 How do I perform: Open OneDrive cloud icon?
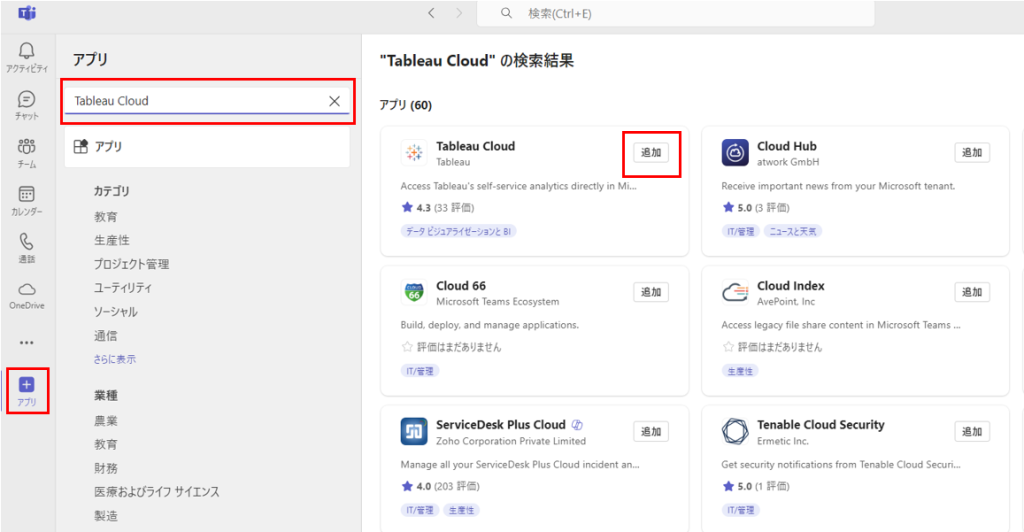(27, 290)
